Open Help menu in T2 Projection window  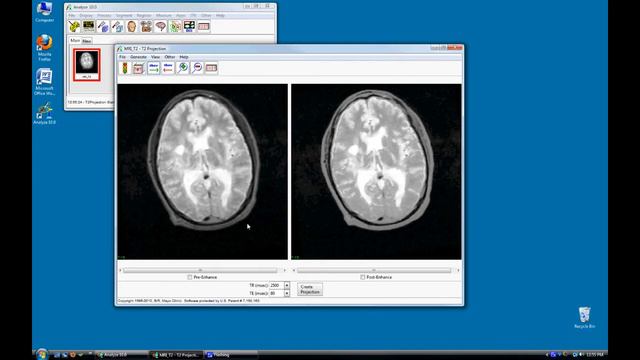tap(184, 57)
